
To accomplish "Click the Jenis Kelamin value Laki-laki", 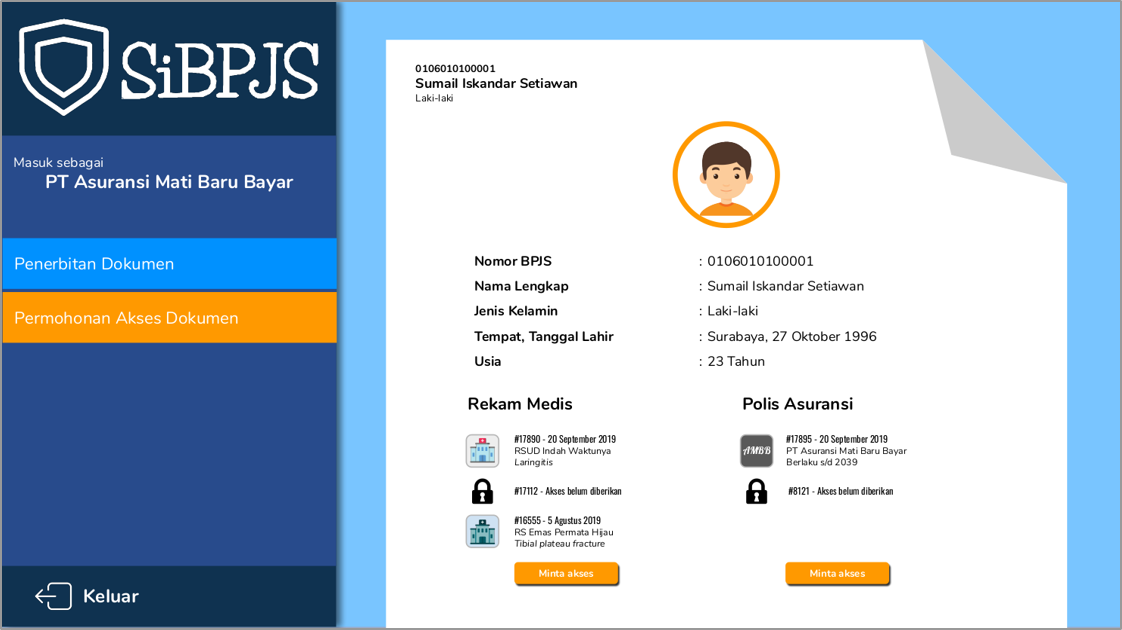I will tap(733, 311).
